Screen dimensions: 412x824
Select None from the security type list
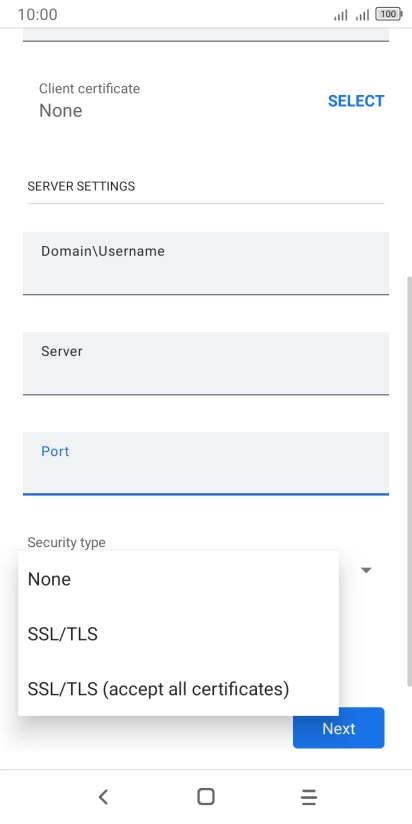[178, 579]
